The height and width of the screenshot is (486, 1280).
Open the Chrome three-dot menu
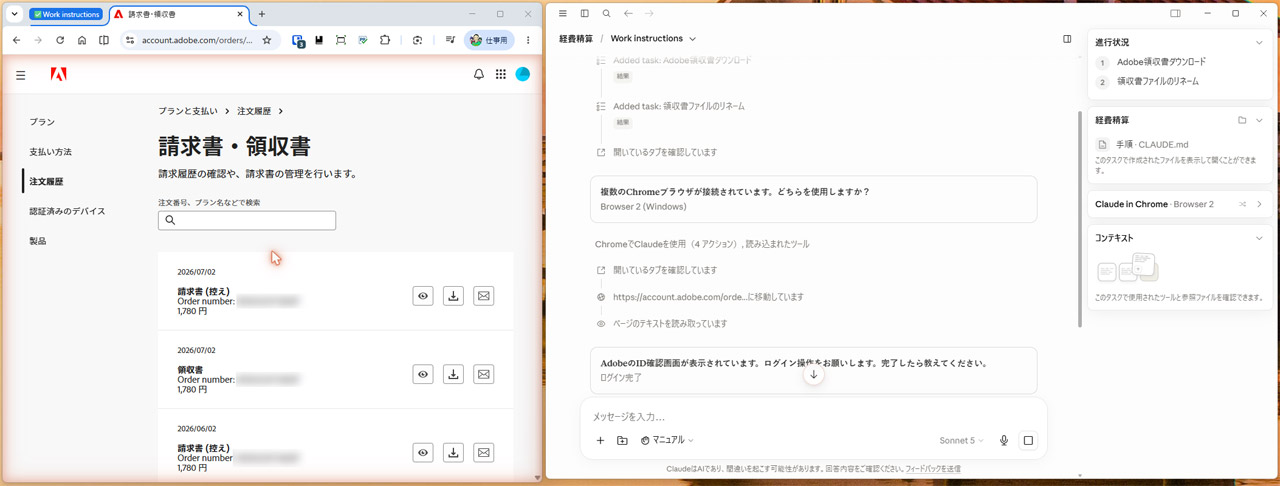(x=528, y=40)
